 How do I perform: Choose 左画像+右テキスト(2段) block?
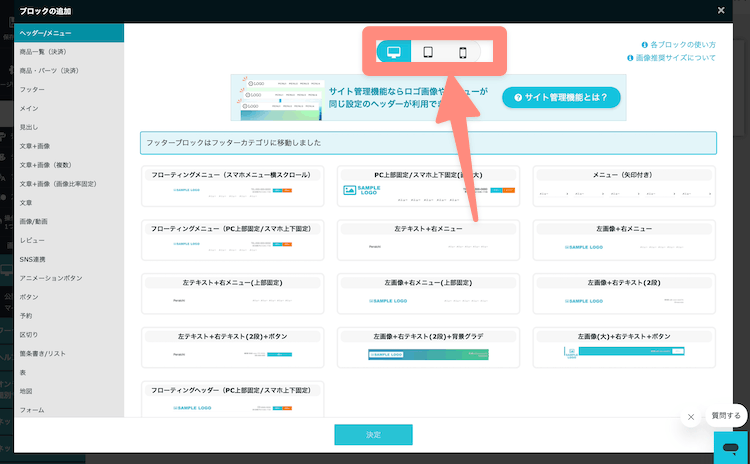[x=624, y=294]
